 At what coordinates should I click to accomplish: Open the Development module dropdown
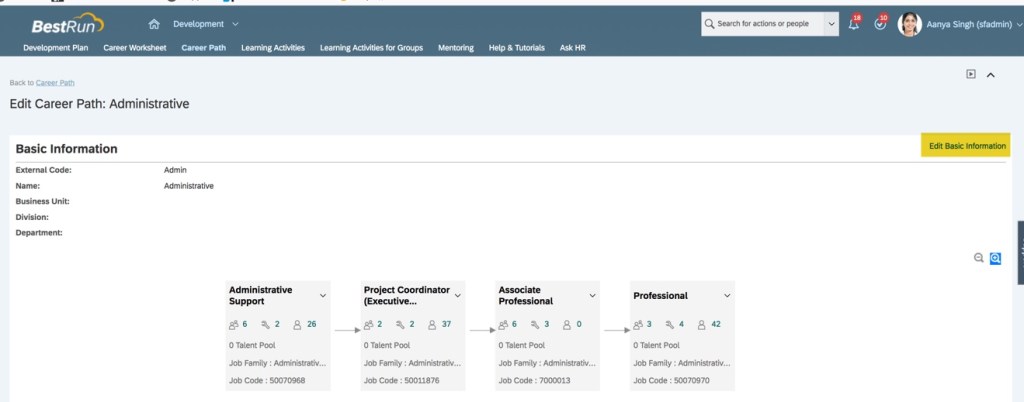pyautogui.click(x=205, y=23)
